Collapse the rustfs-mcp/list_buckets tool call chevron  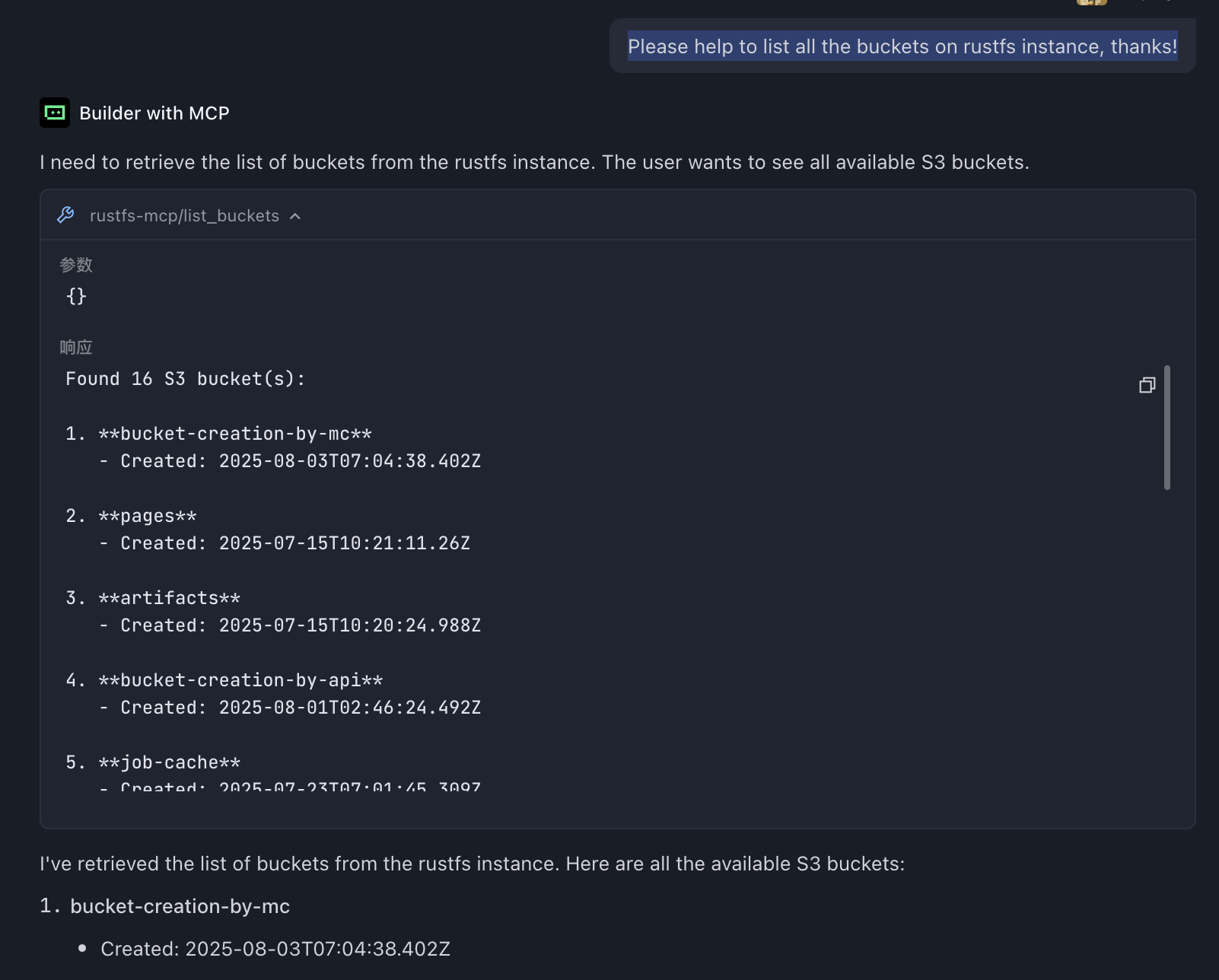coord(295,216)
